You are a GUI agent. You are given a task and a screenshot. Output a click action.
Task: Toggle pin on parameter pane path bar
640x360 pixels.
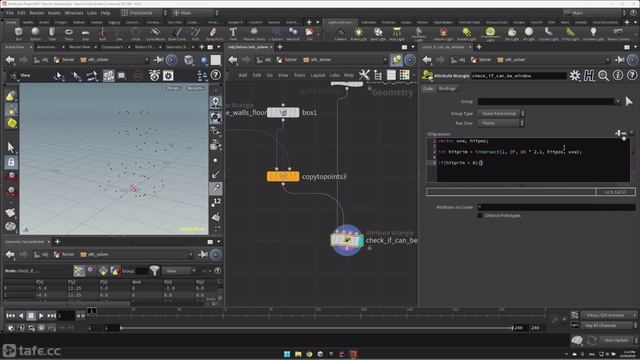tap(620, 60)
